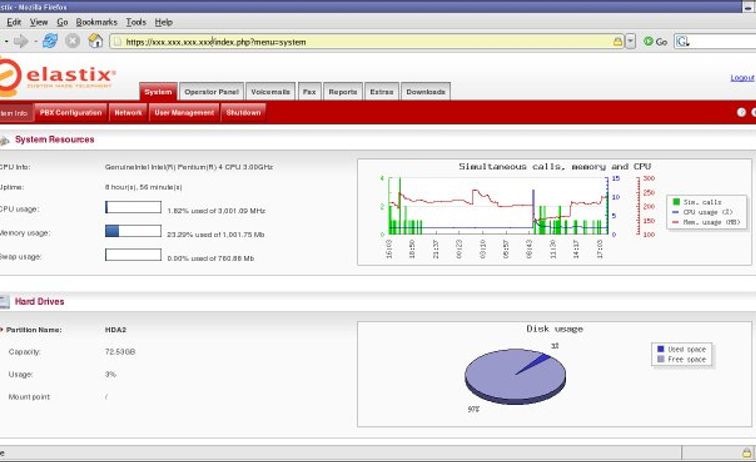Open the search engine selector dropdown
Viewport: 756px width, 462px height.
682,41
